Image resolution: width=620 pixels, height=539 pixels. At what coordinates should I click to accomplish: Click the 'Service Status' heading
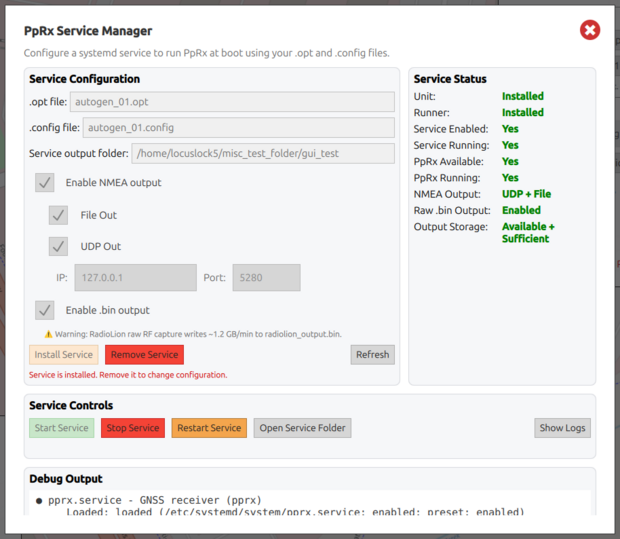(x=450, y=79)
